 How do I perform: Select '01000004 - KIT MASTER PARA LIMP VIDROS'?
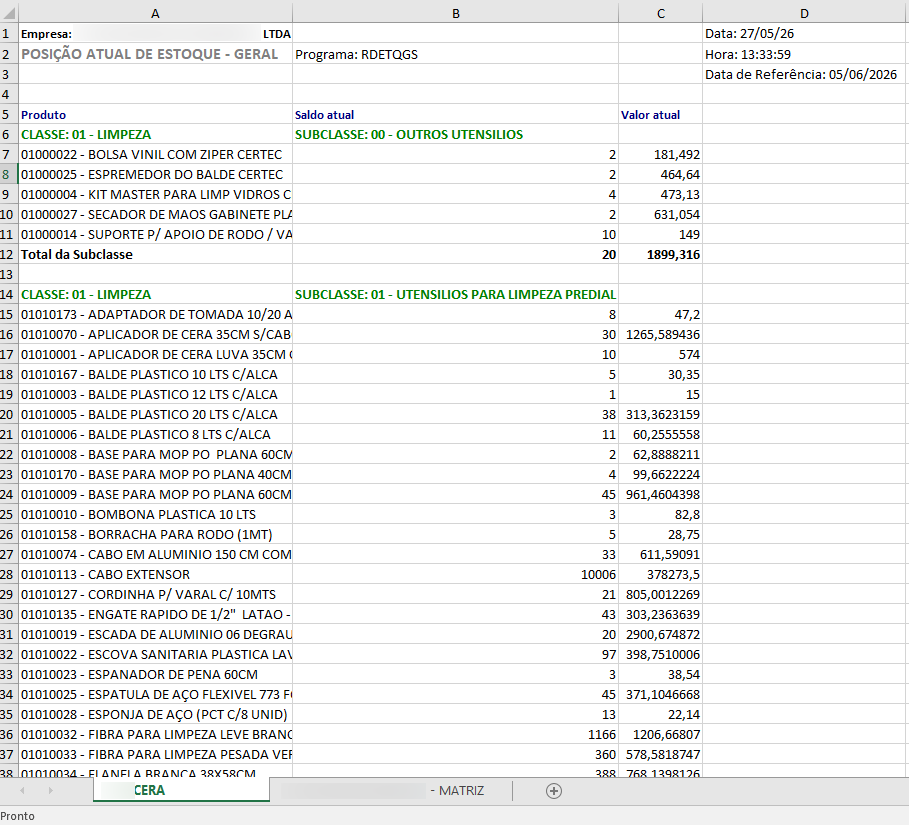point(155,195)
